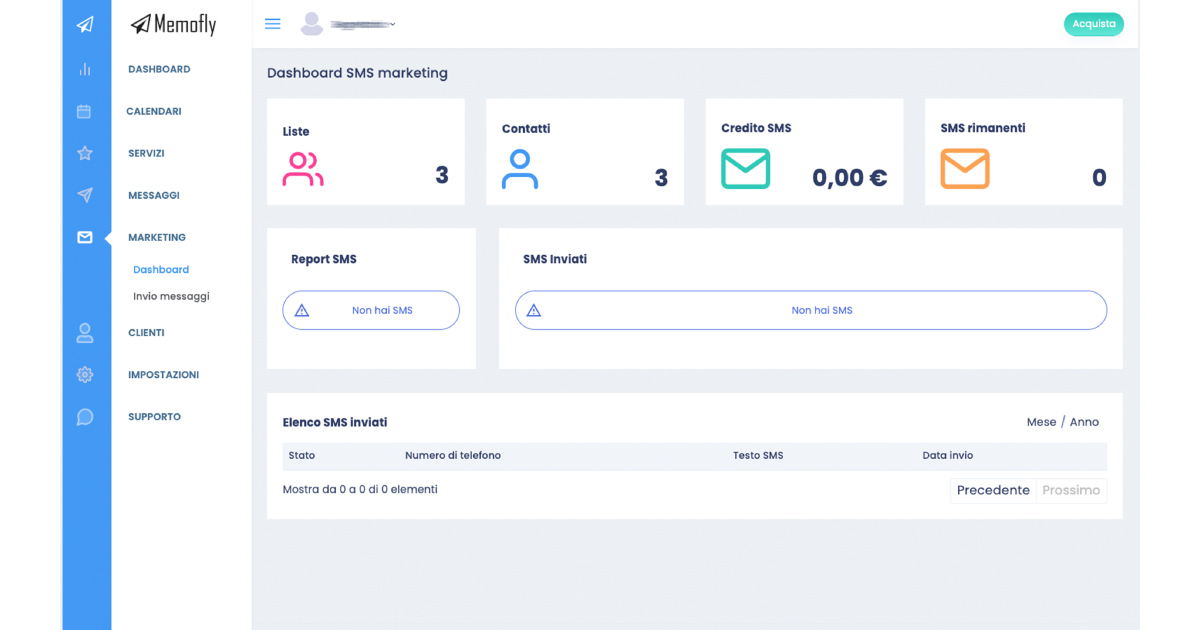Click the green envelope Credito SMS icon
The width and height of the screenshot is (1200, 630).
tap(745, 169)
